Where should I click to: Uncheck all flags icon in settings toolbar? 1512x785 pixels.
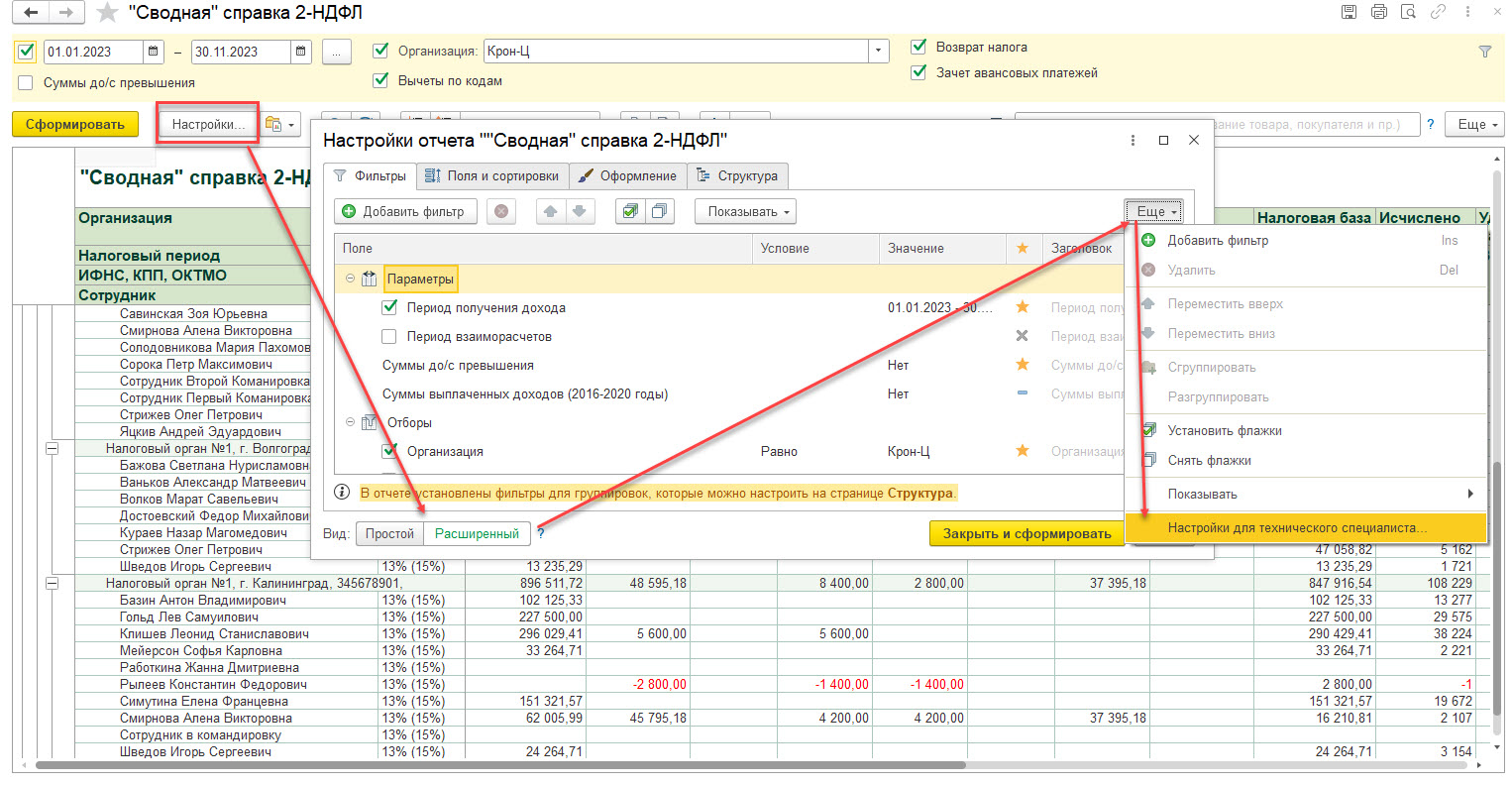click(x=659, y=211)
